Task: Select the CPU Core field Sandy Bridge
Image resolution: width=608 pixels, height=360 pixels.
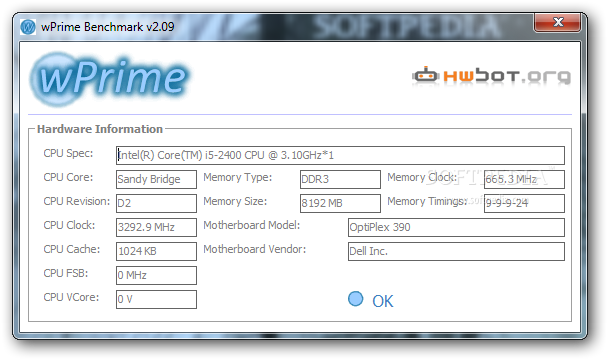Action: (x=156, y=179)
